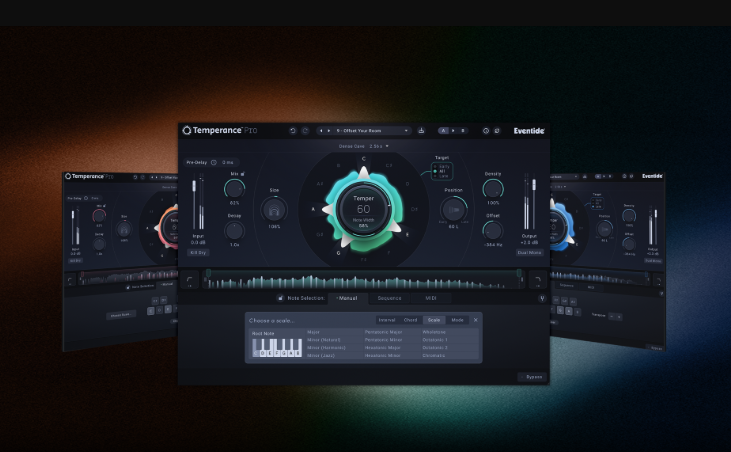Click the info icon left of settings, center window

tap(486, 131)
